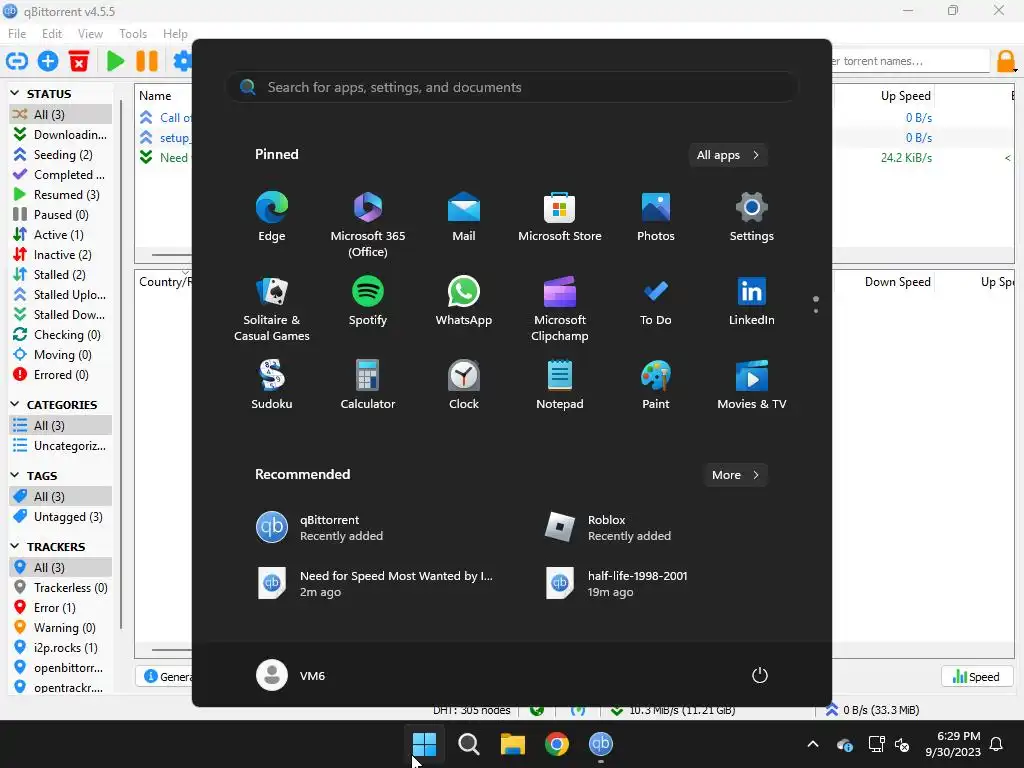Screen dimensions: 1024x768
Task: Click qBittorrent resume (play) toolbar icon
Action: tap(116, 61)
